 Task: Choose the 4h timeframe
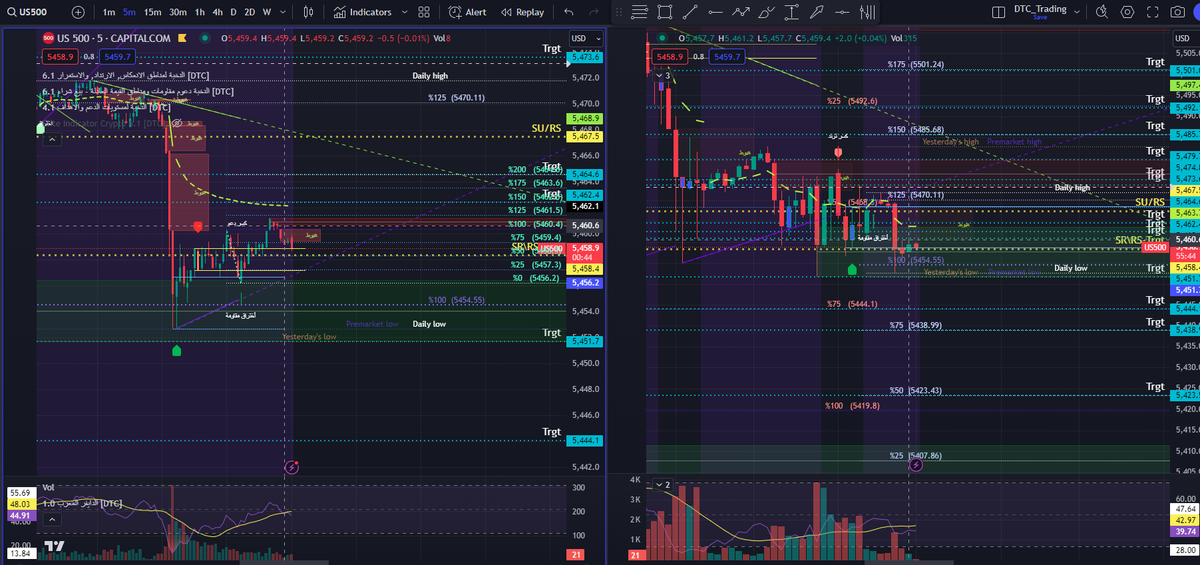tap(218, 12)
